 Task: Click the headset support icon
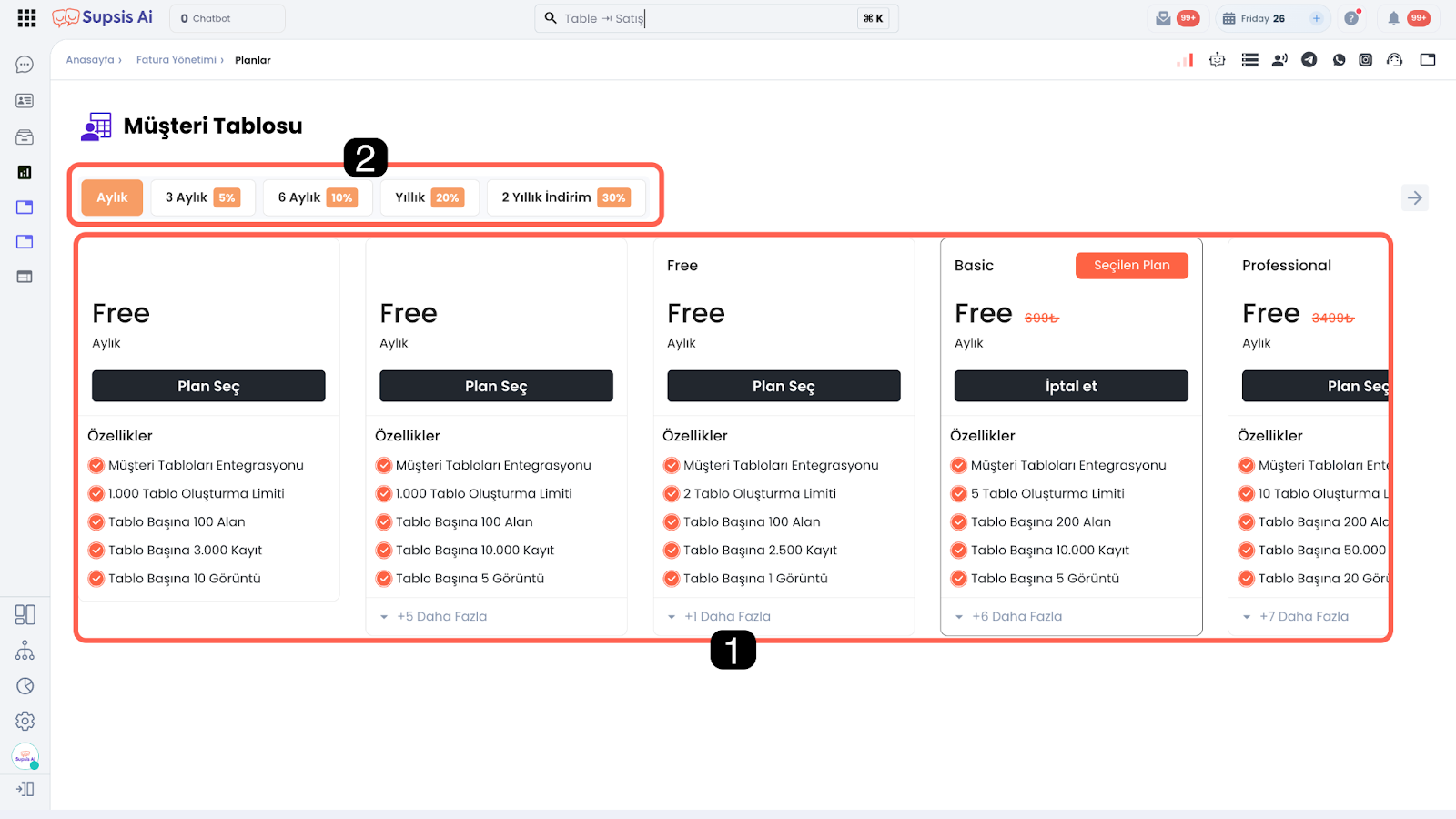[1394, 60]
